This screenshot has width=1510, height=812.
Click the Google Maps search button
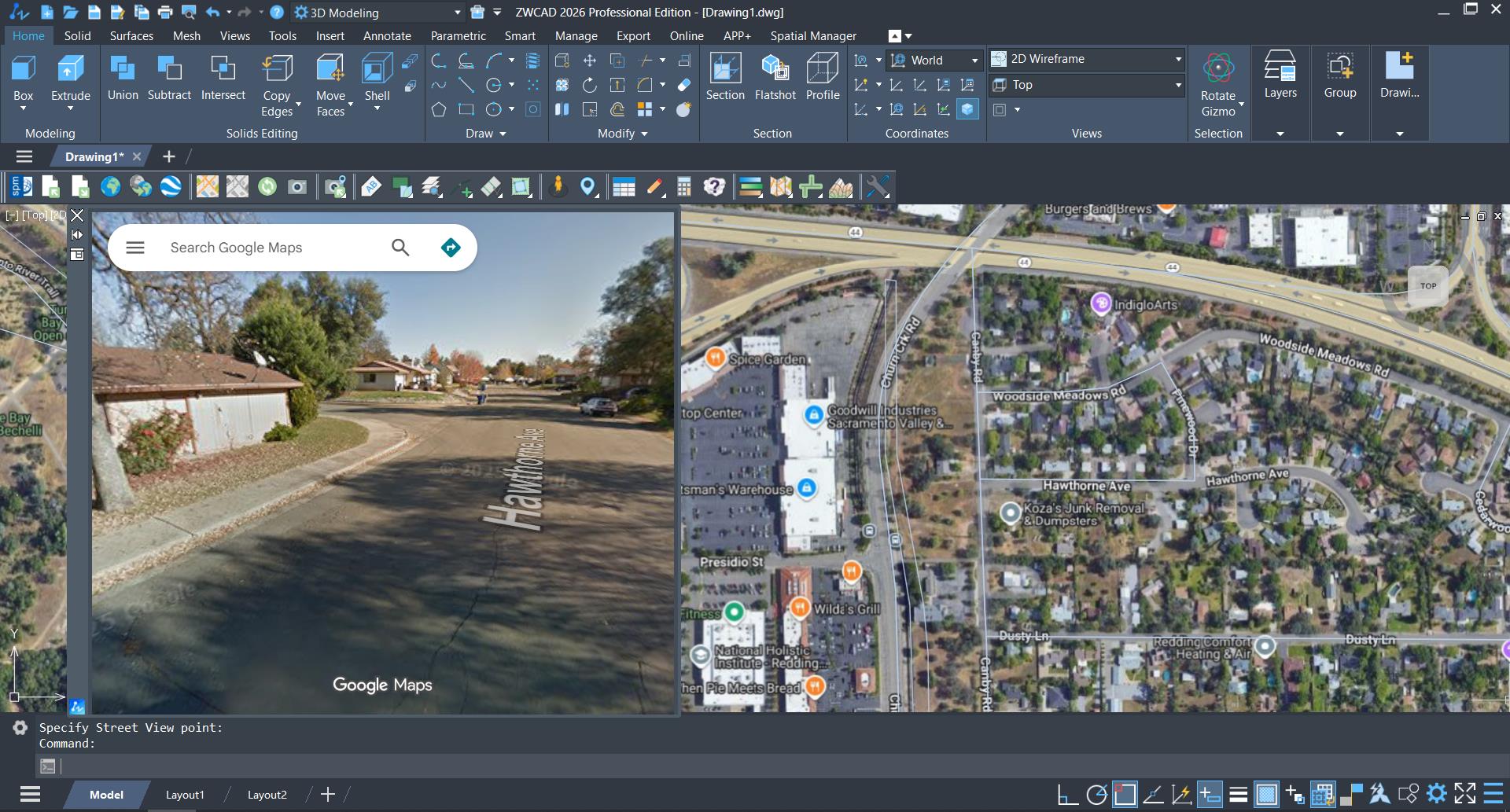pyautogui.click(x=400, y=247)
